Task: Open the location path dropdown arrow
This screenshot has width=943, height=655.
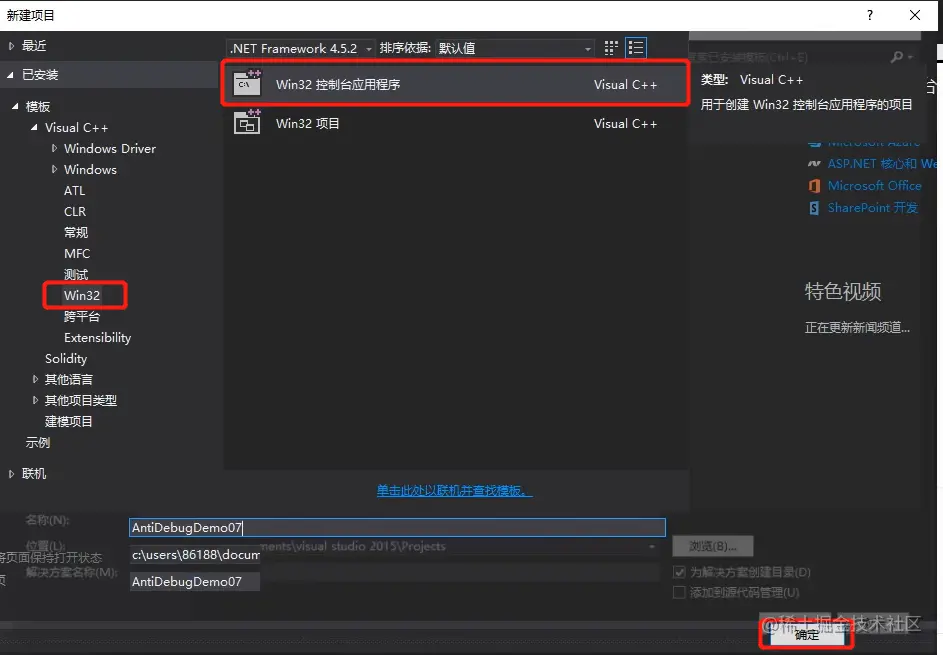Action: (651, 547)
